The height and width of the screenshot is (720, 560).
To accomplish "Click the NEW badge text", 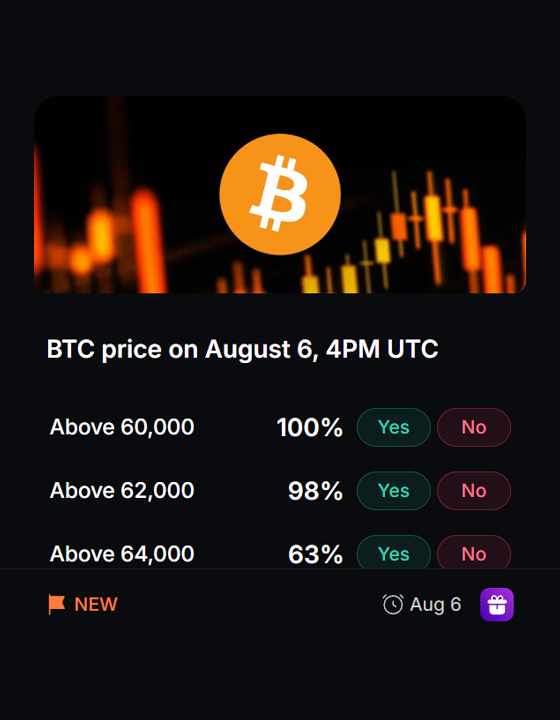I will [96, 604].
